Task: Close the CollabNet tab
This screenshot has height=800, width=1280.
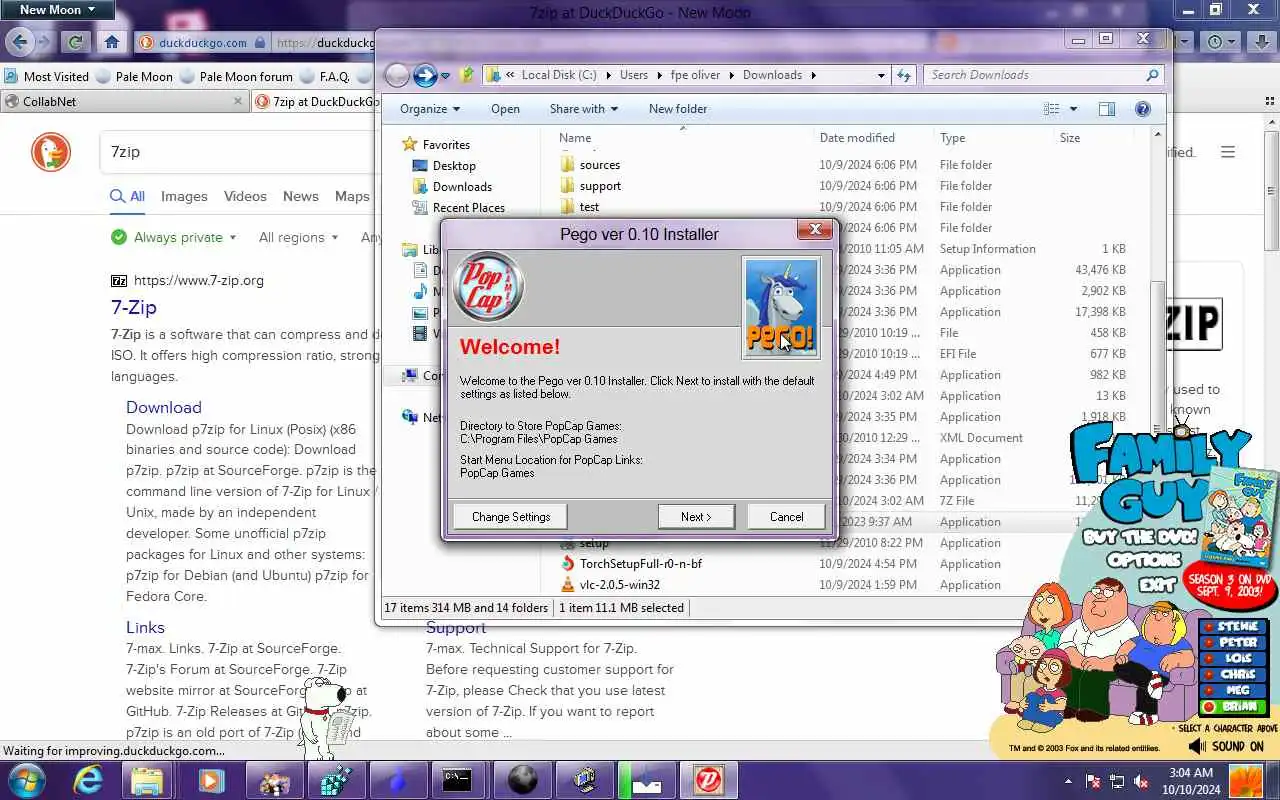Action: (238, 101)
